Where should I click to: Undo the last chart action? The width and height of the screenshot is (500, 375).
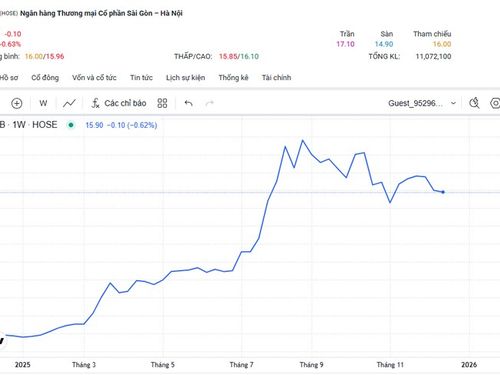(x=188, y=103)
